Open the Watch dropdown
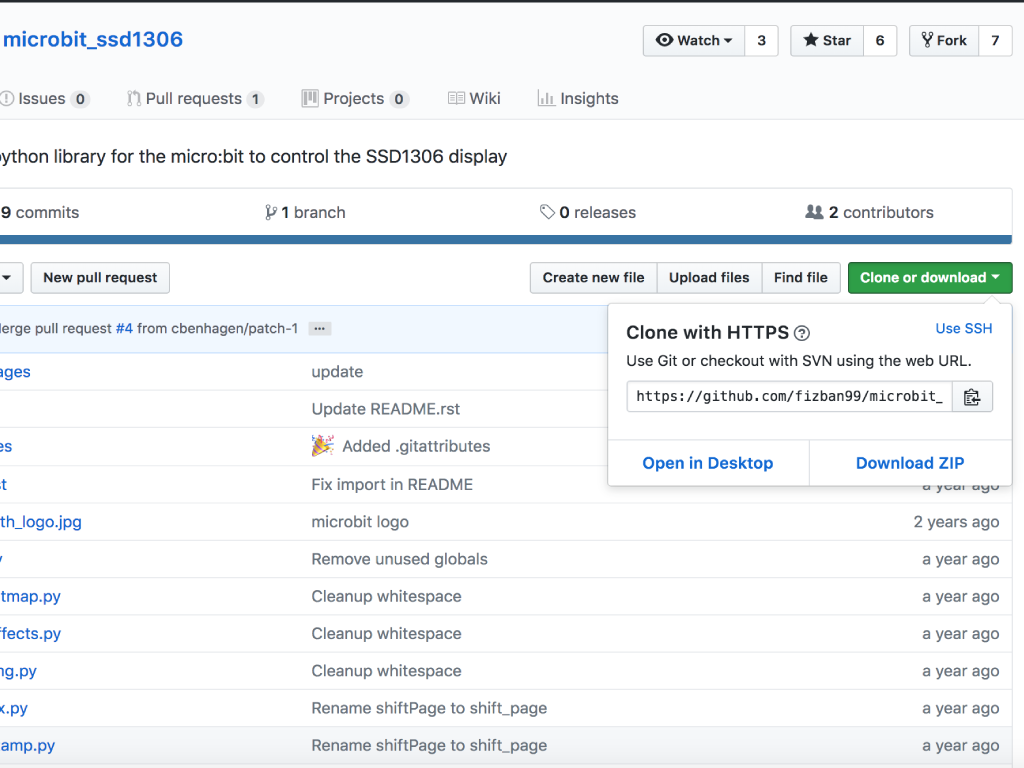The image size is (1024, 768). click(x=694, y=40)
